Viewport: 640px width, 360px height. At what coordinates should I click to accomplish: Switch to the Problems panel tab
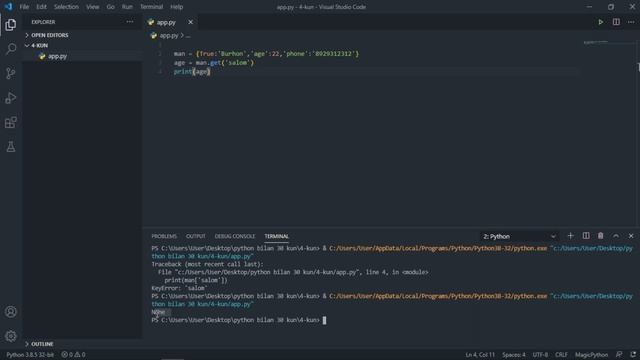point(164,236)
